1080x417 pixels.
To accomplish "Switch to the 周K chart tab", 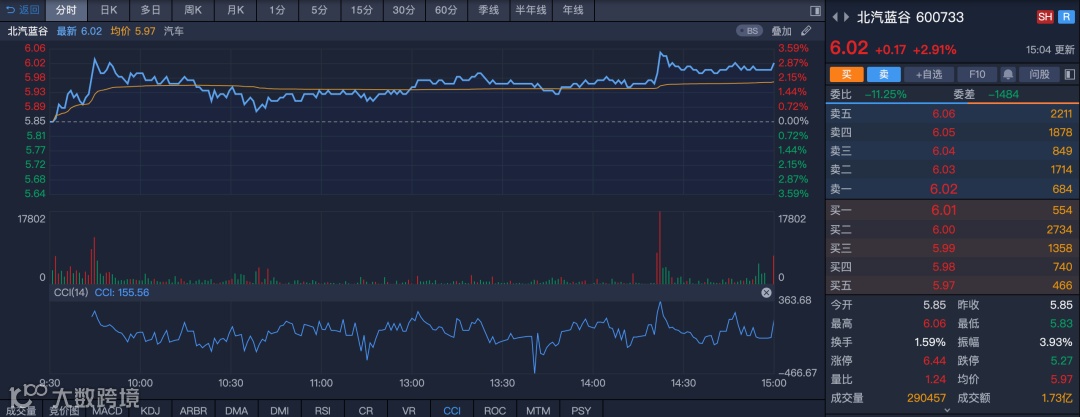I will coord(193,10).
